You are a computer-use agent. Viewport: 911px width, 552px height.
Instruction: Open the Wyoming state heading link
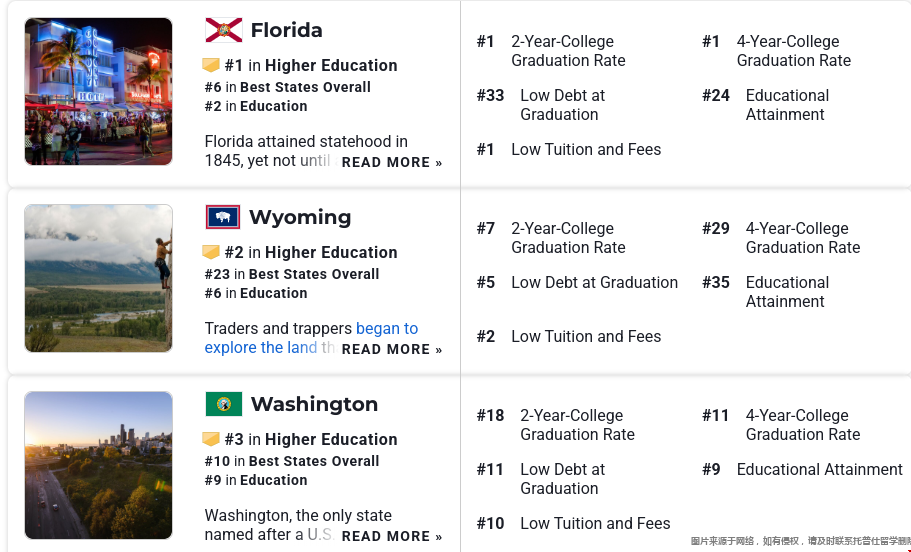pos(299,217)
